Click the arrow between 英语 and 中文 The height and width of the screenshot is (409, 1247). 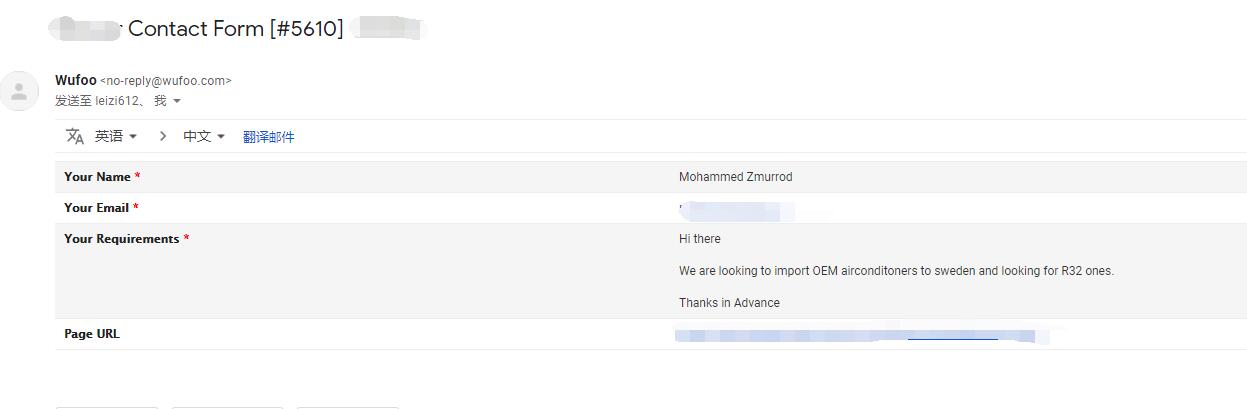(163, 136)
